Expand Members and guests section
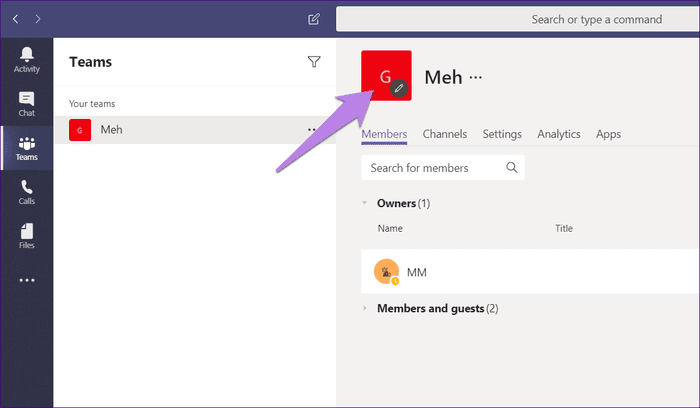Viewport: 700px width, 408px height. [x=365, y=308]
